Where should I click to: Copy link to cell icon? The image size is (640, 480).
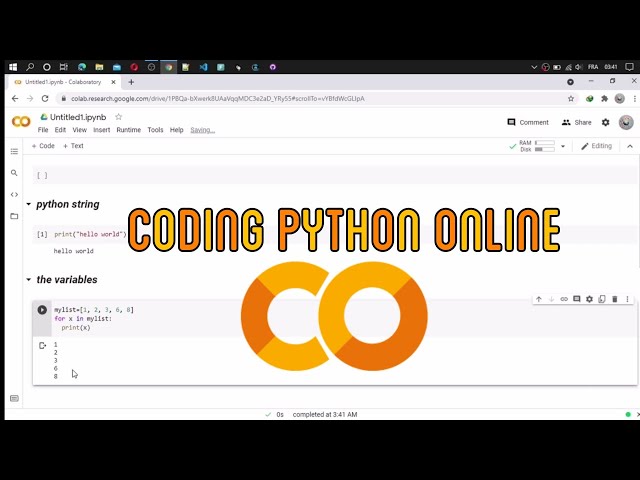point(564,299)
